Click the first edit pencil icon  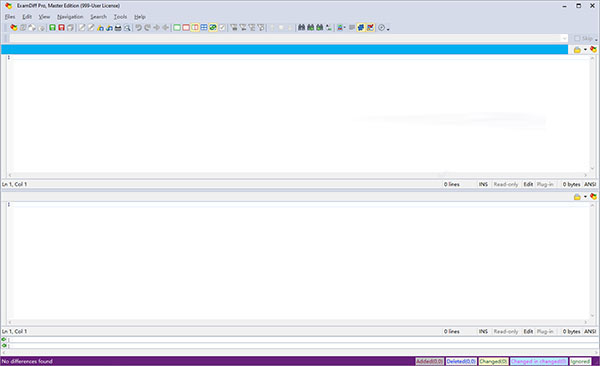coord(82,28)
